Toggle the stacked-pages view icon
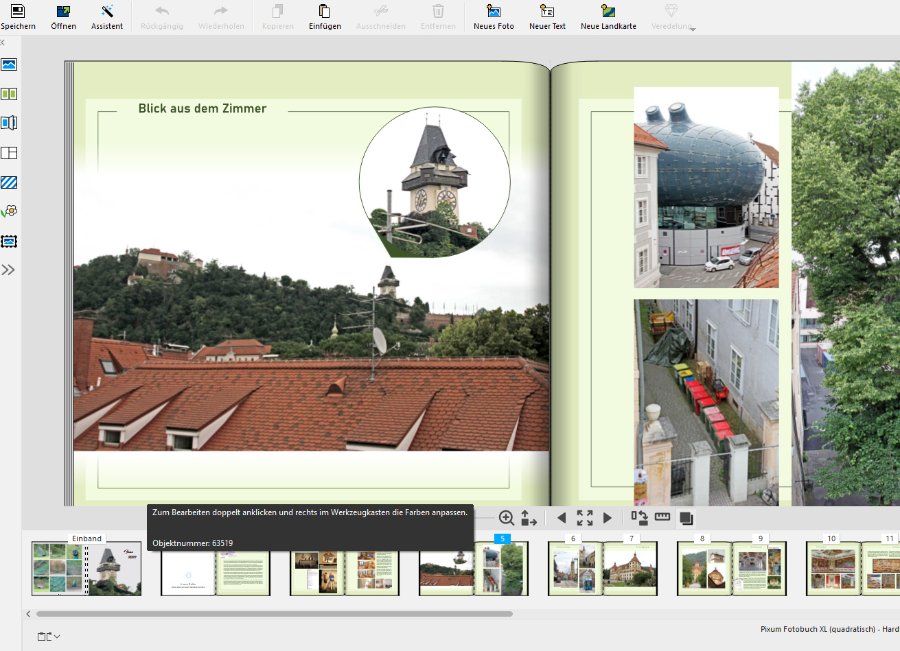 click(686, 518)
